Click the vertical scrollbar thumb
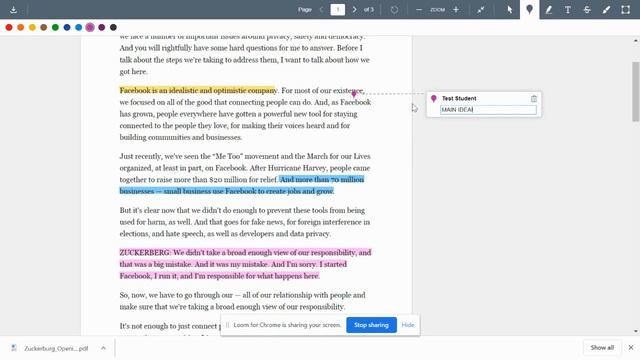 pos(636,92)
